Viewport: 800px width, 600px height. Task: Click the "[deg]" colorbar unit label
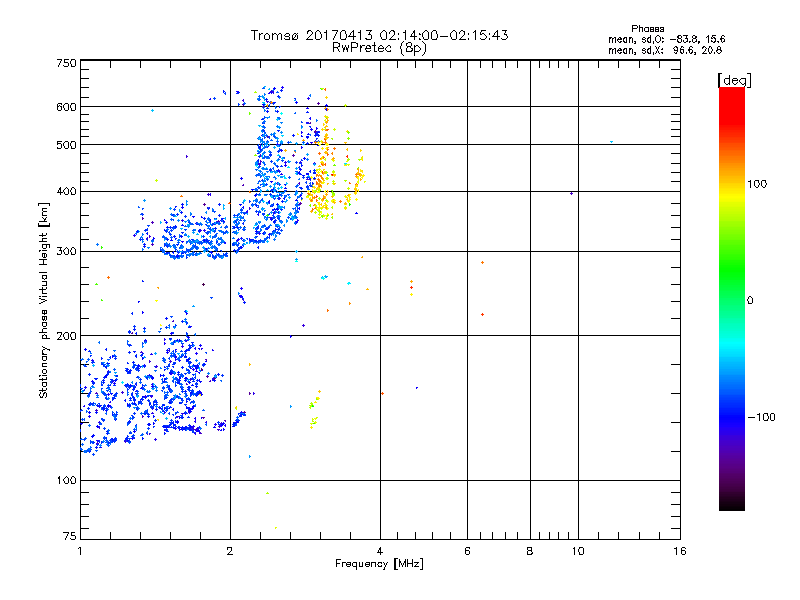[734, 80]
